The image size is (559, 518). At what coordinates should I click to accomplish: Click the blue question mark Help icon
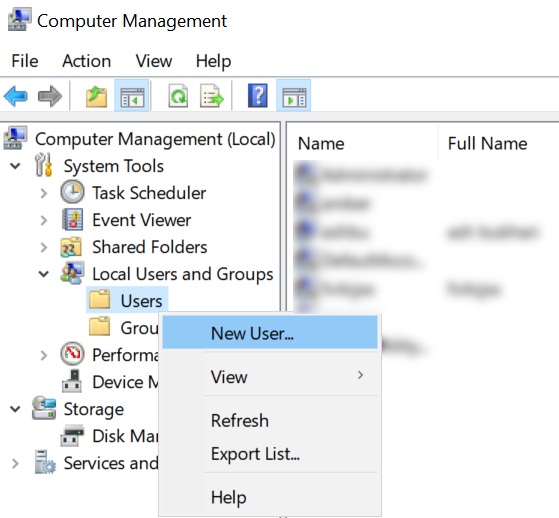(258, 96)
